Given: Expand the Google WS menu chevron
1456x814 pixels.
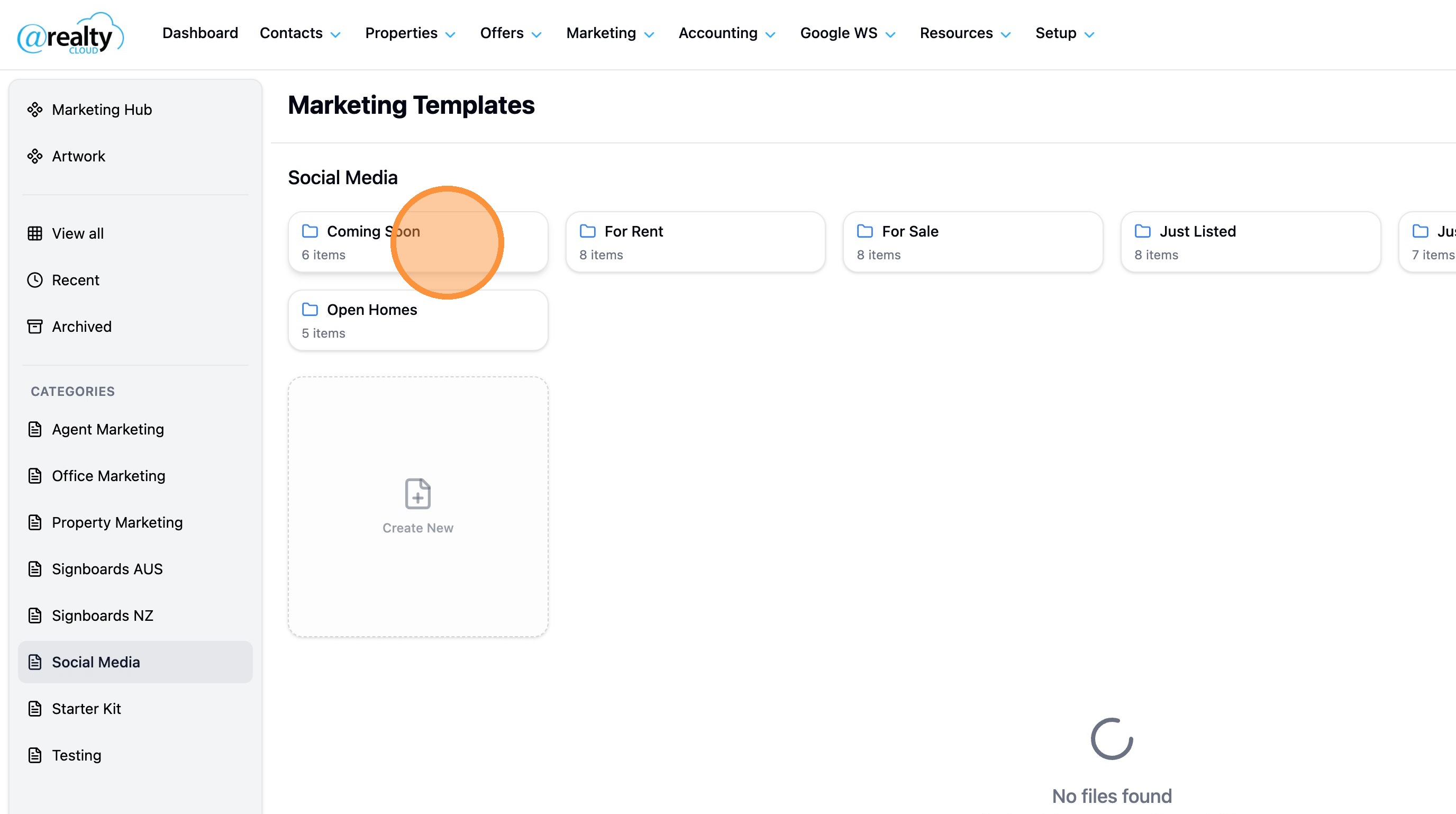Looking at the screenshot, I should [891, 35].
